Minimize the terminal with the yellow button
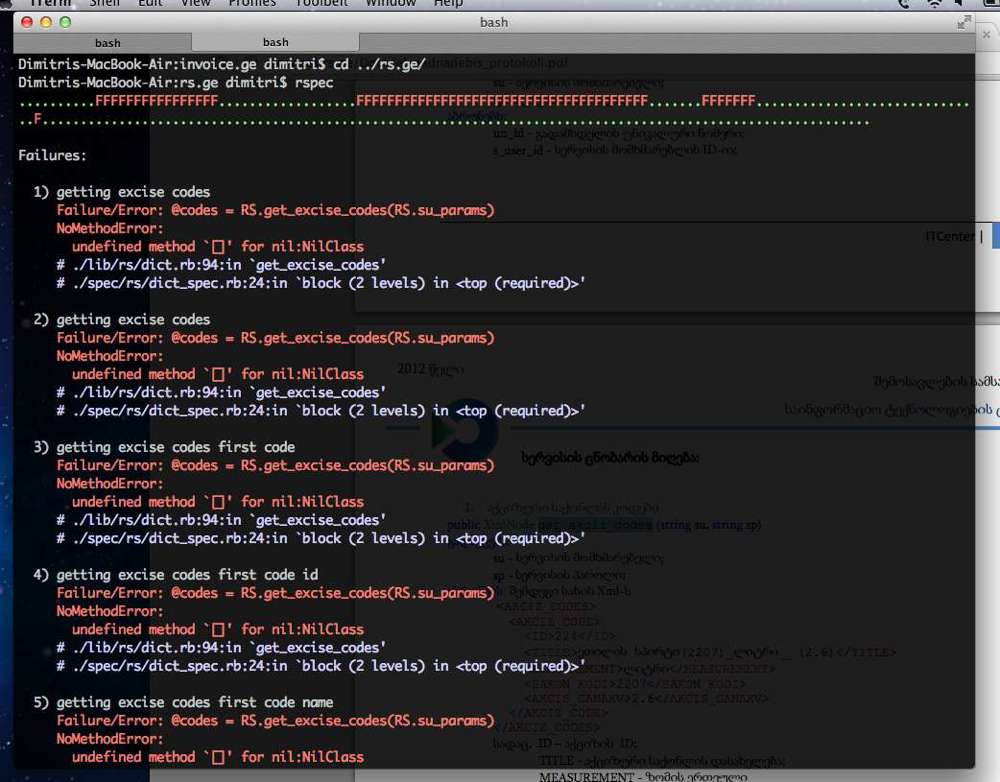This screenshot has height=782, width=1000. click(x=47, y=21)
